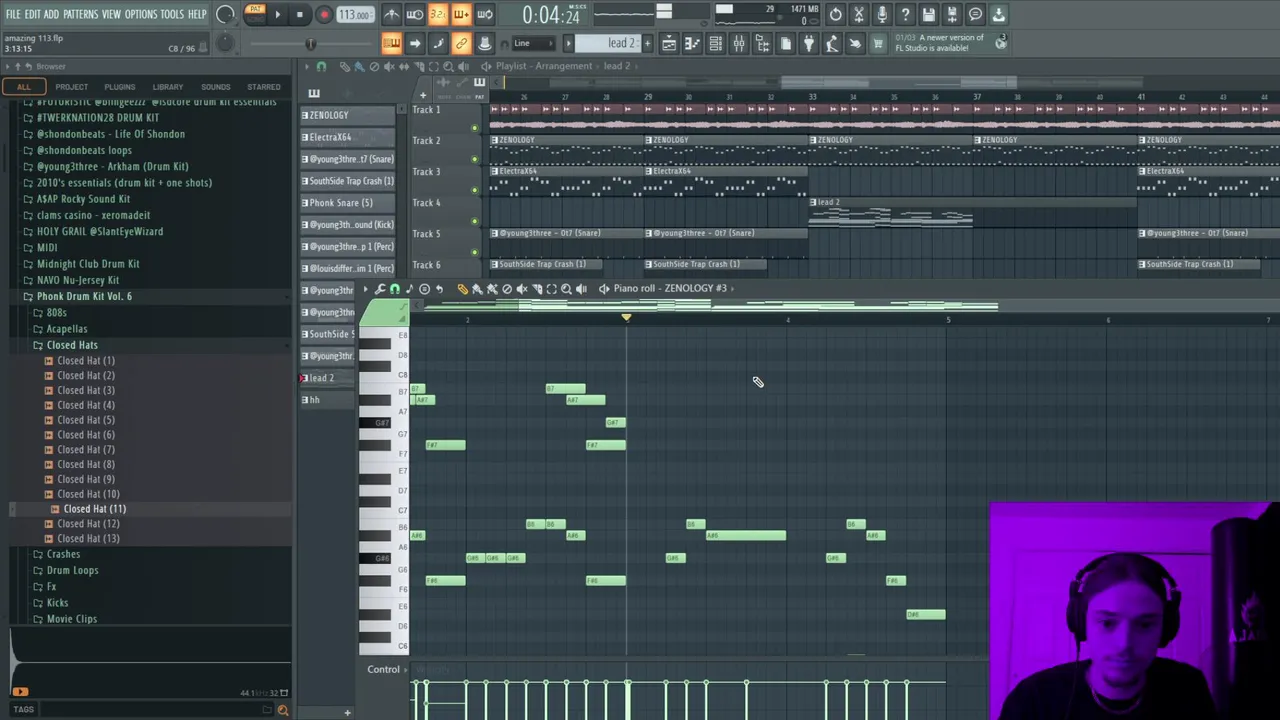Toggle the countdown before recording icon
Image resolution: width=1280 pixels, height=720 pixels.
437,14
